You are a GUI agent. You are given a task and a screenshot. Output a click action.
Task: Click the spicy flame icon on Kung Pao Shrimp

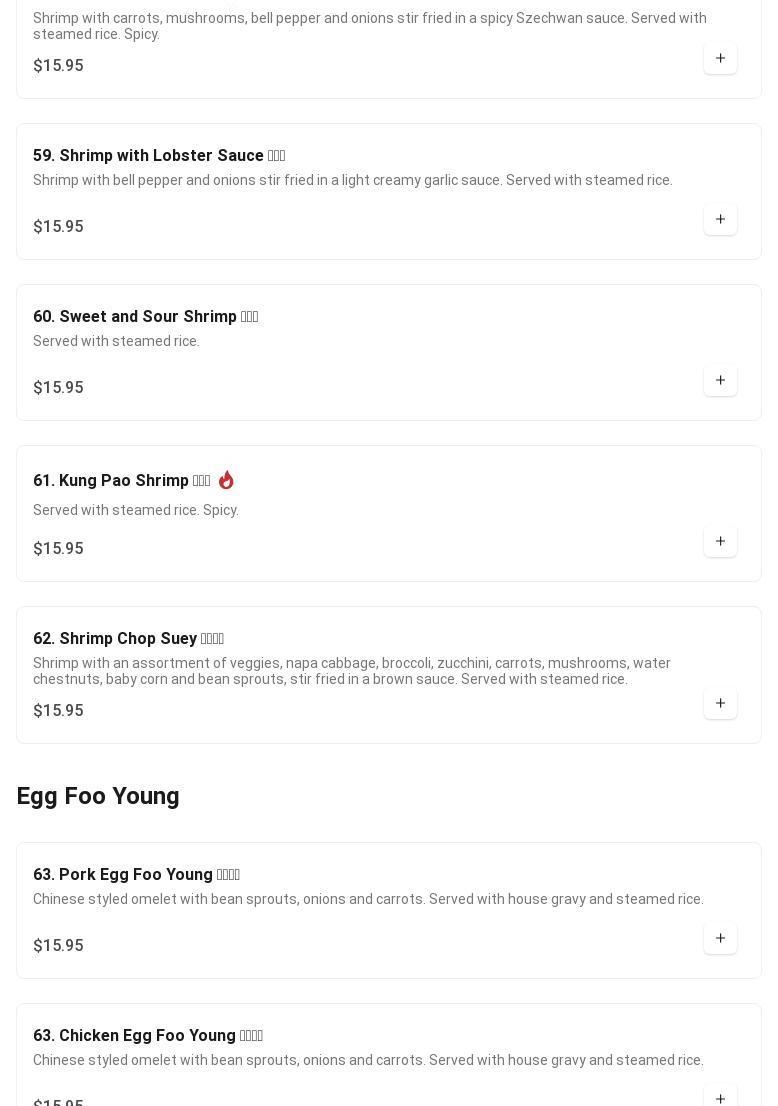[226, 480]
